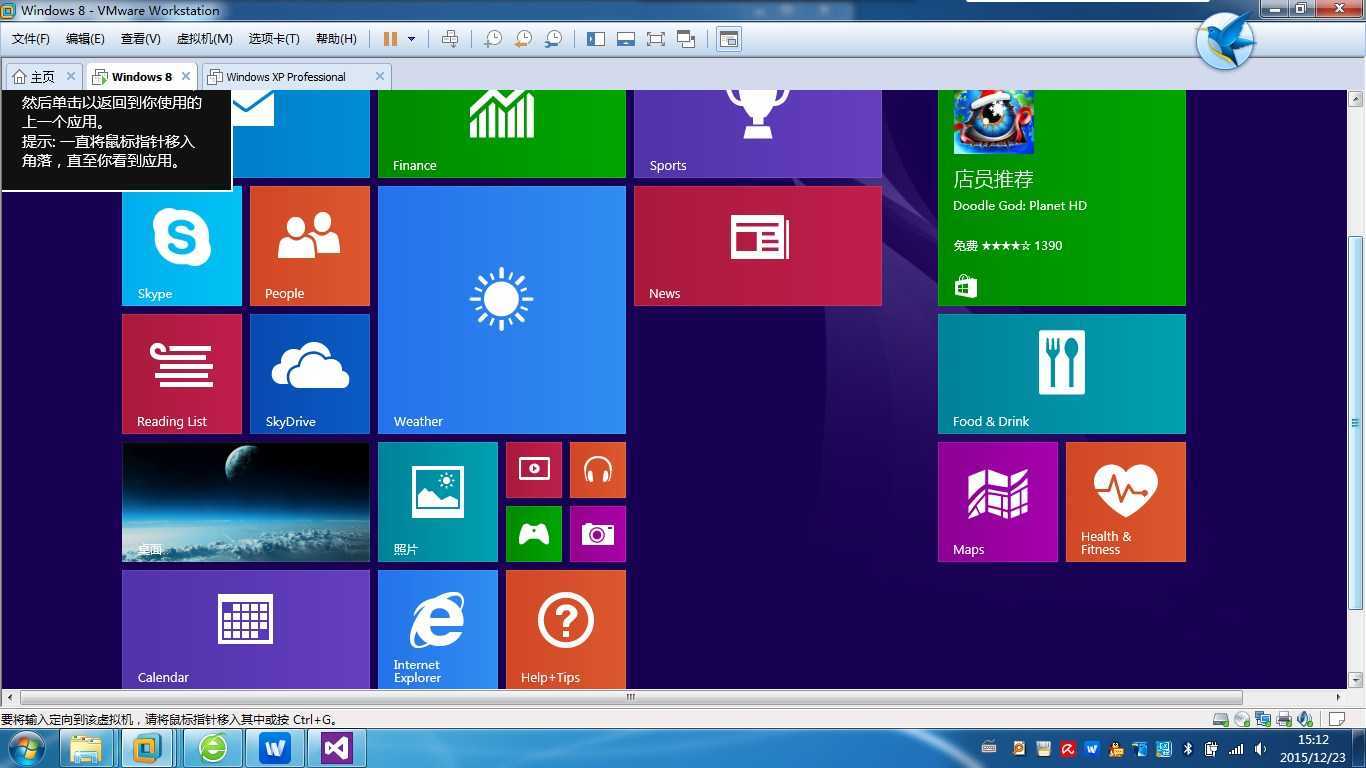Open the People tile
Image resolution: width=1366 pixels, height=768 pixels.
coord(310,246)
